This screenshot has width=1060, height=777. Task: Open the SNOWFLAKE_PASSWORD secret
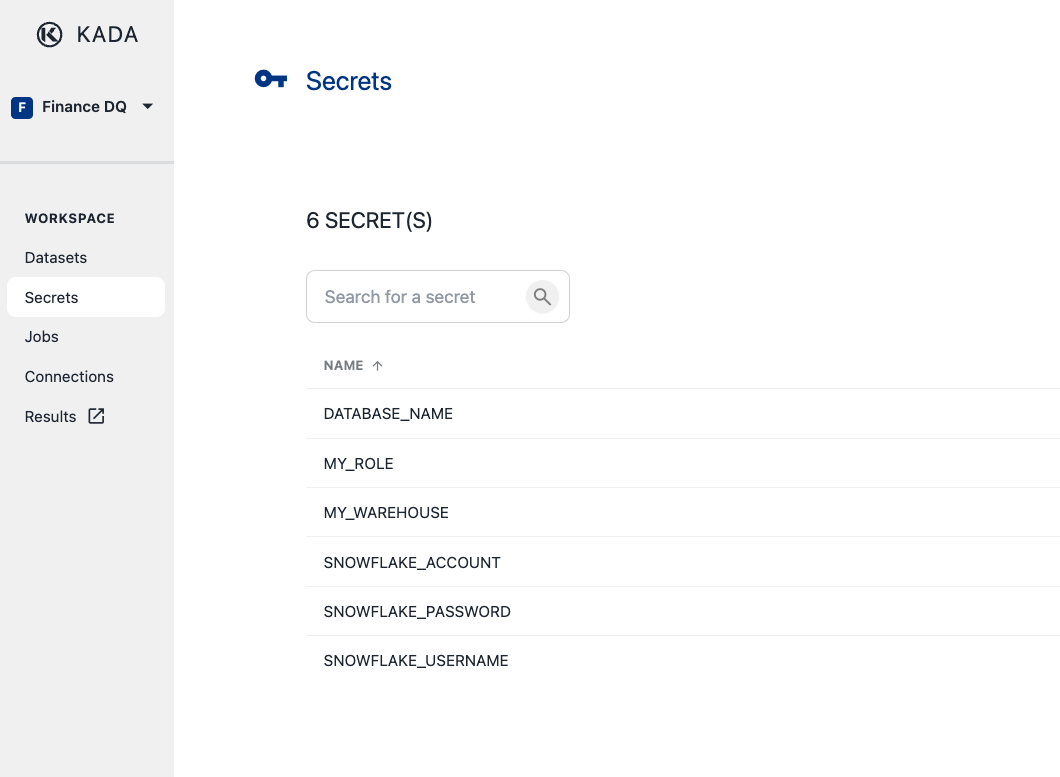(x=417, y=612)
